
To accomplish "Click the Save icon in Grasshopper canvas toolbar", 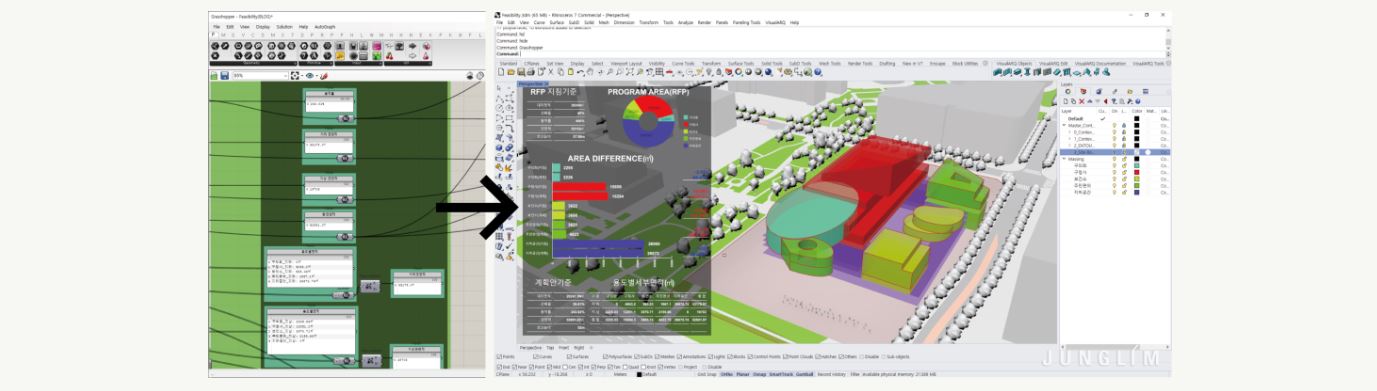I will [225, 75].
